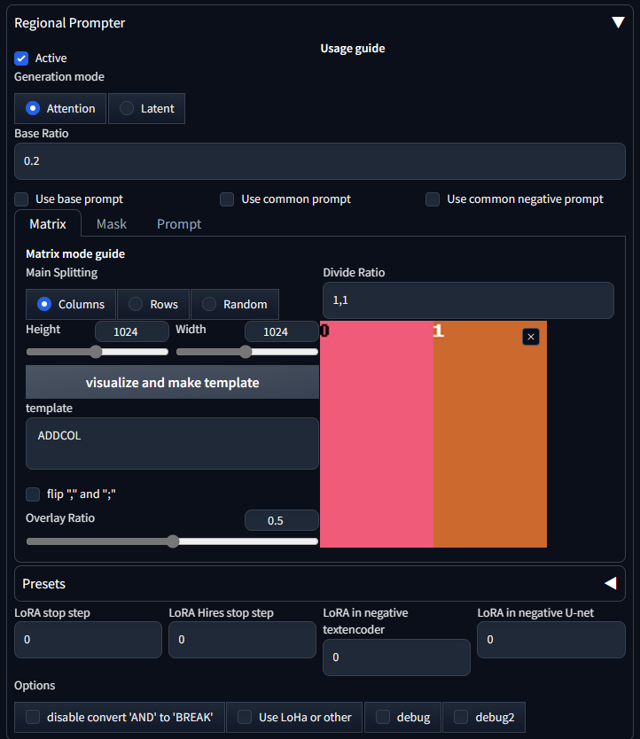Adjust the Width slider
Image resolution: width=640 pixels, height=739 pixels.
(x=247, y=352)
